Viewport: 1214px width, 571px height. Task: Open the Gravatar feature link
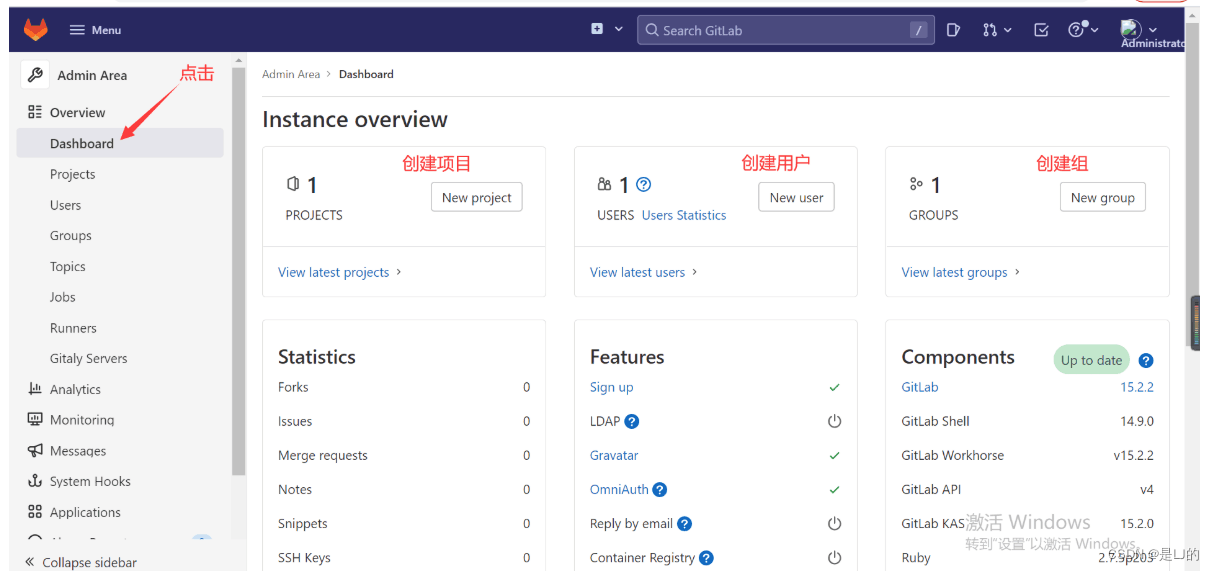point(614,455)
